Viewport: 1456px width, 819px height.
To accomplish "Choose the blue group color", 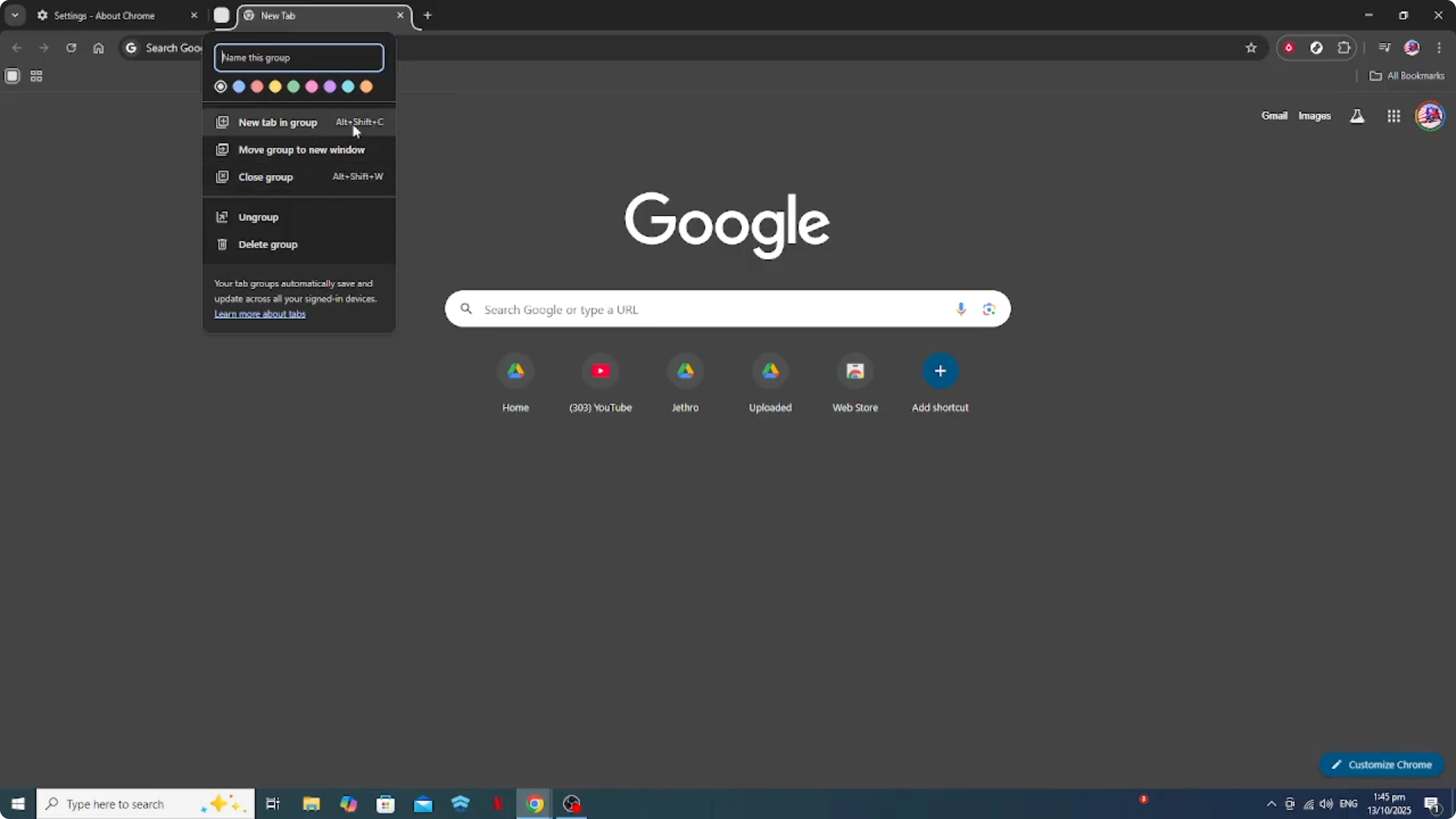I will tap(239, 87).
